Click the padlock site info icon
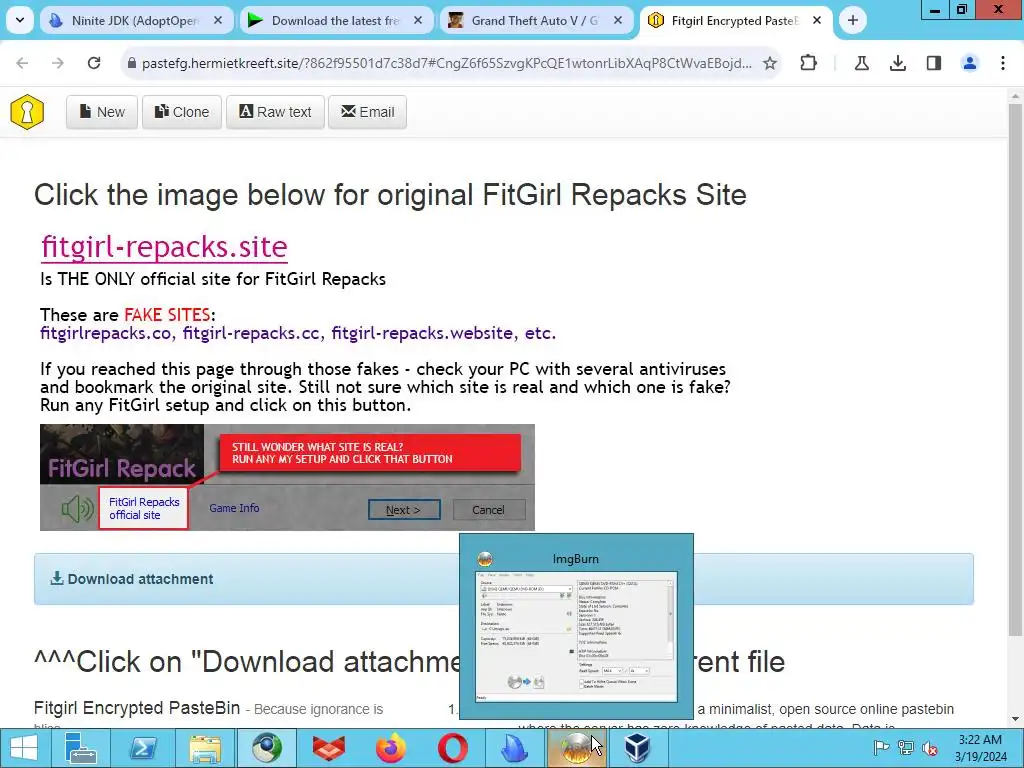The height and width of the screenshot is (768, 1024). (x=131, y=63)
